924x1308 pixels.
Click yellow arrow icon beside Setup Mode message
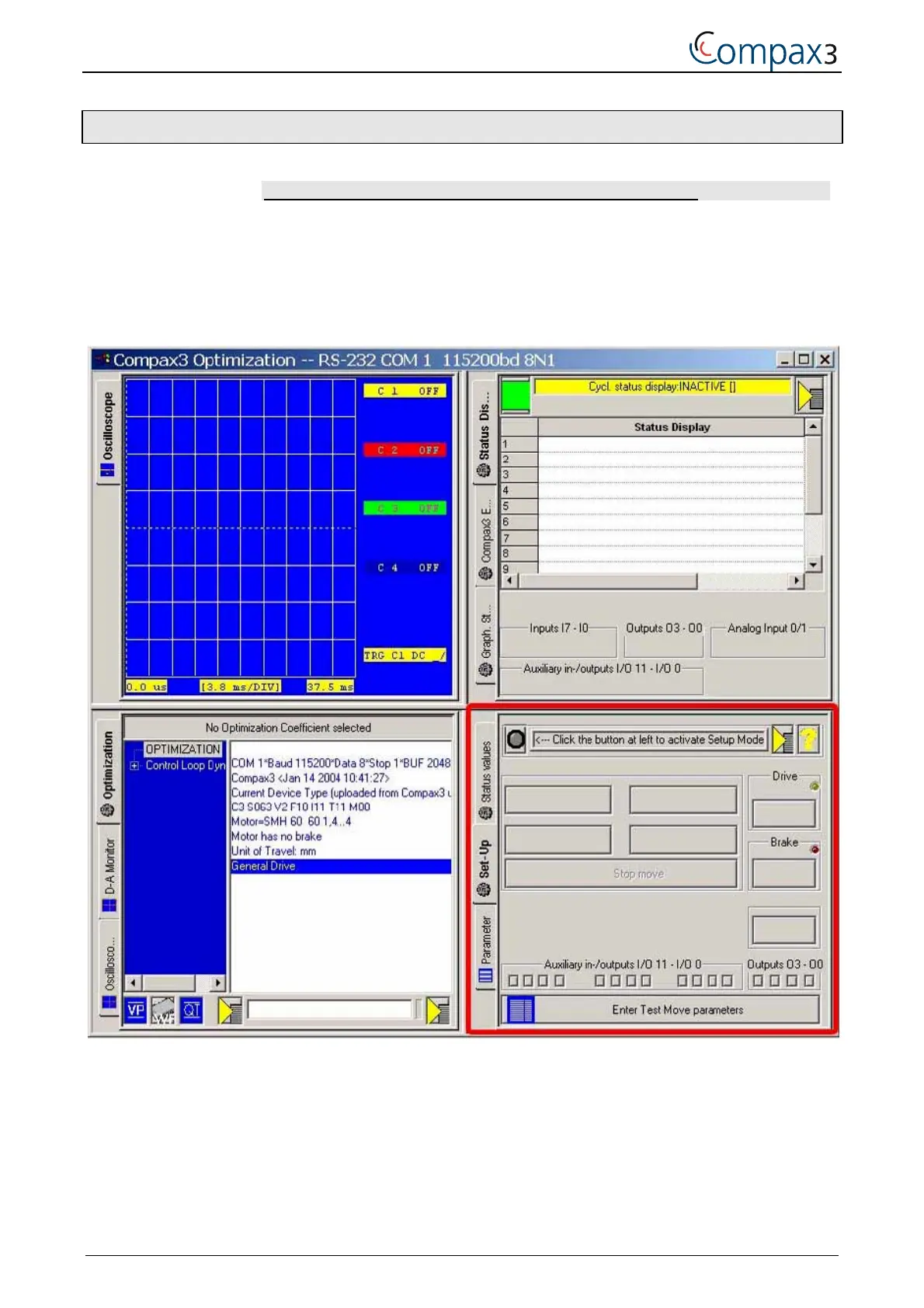point(783,739)
